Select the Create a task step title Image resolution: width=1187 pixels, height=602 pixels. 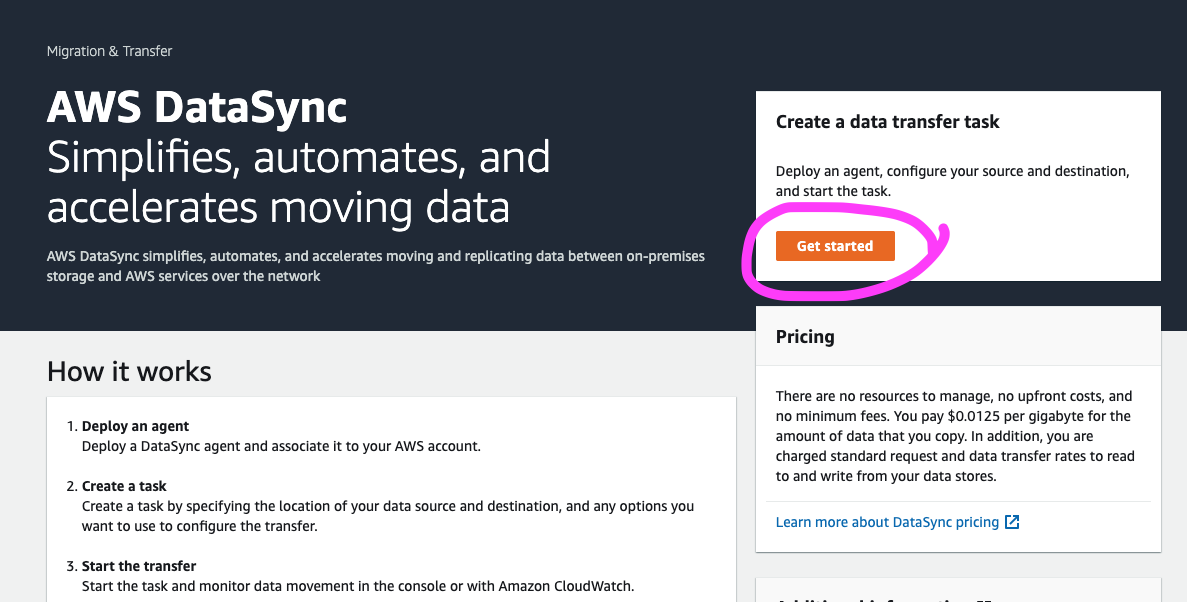tap(124, 486)
